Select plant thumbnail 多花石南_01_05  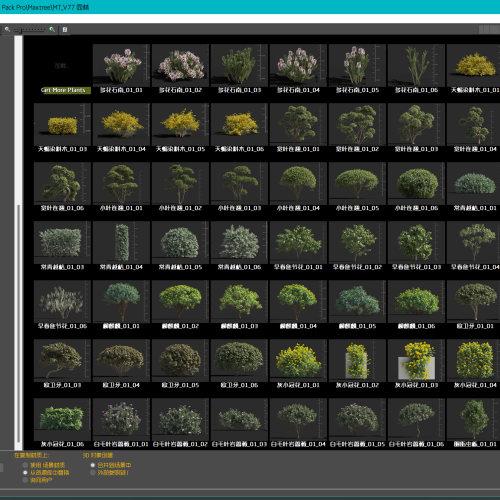(357, 65)
